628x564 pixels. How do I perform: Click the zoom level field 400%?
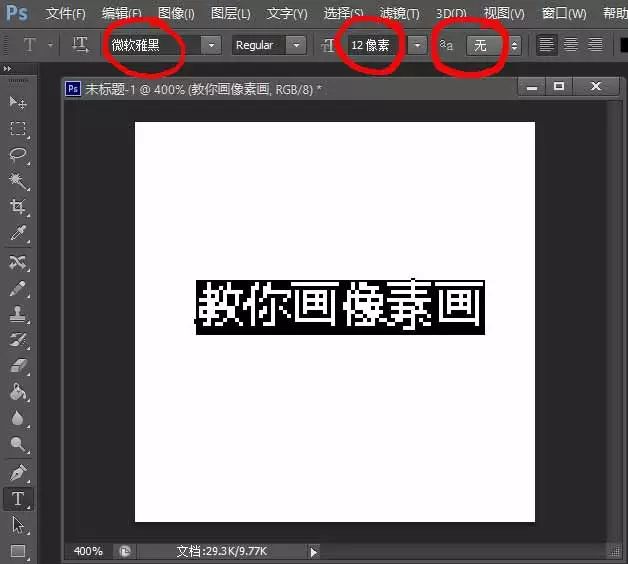pyautogui.click(x=88, y=552)
